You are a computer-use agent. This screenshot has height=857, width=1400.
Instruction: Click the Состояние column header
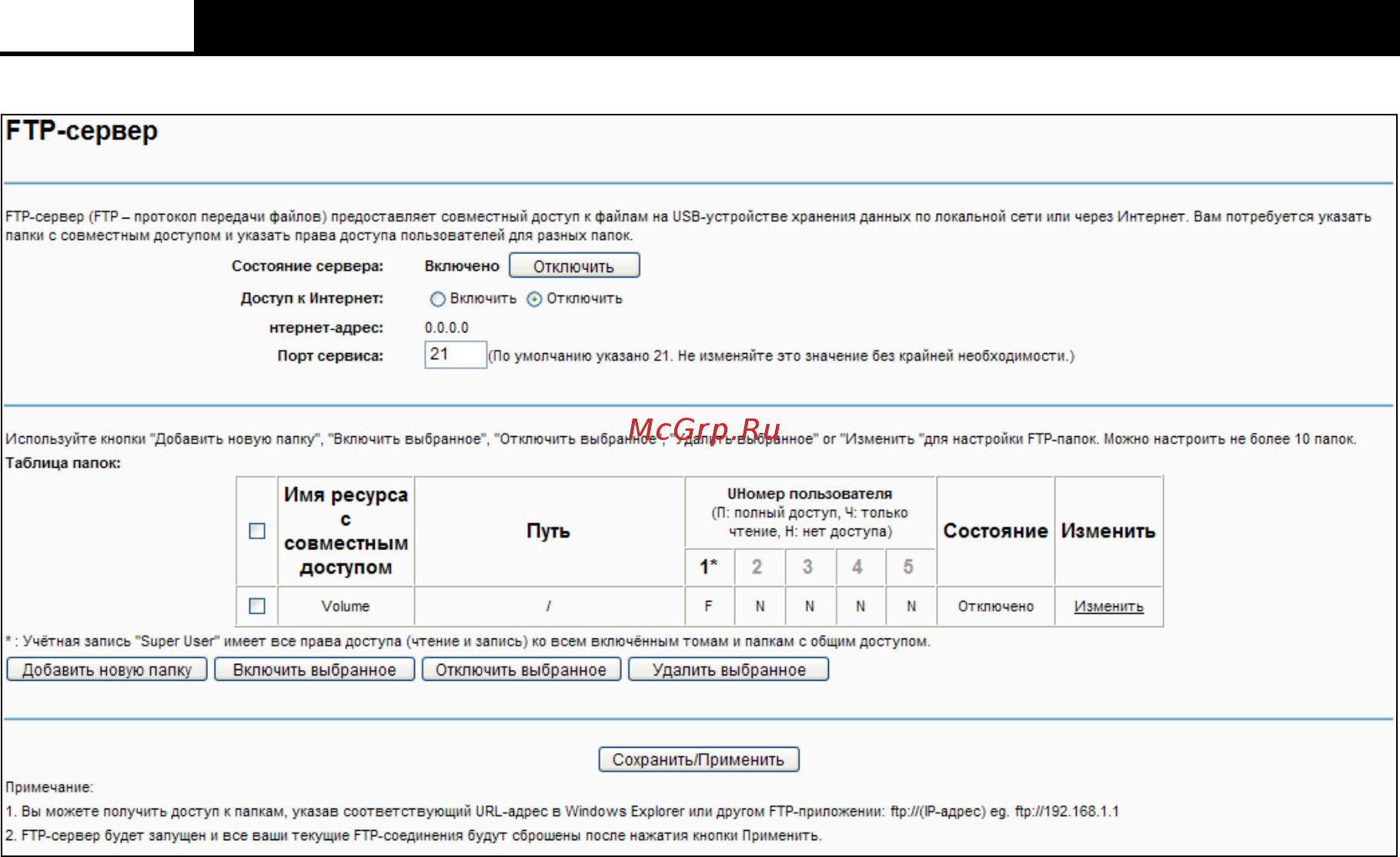pyautogui.click(x=996, y=531)
